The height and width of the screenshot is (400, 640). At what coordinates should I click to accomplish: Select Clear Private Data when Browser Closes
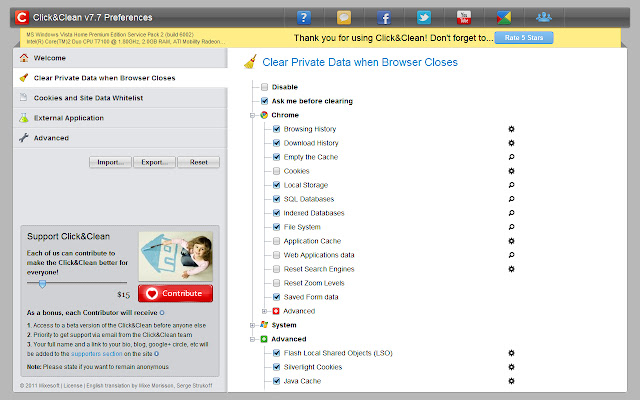pyautogui.click(x=120, y=78)
